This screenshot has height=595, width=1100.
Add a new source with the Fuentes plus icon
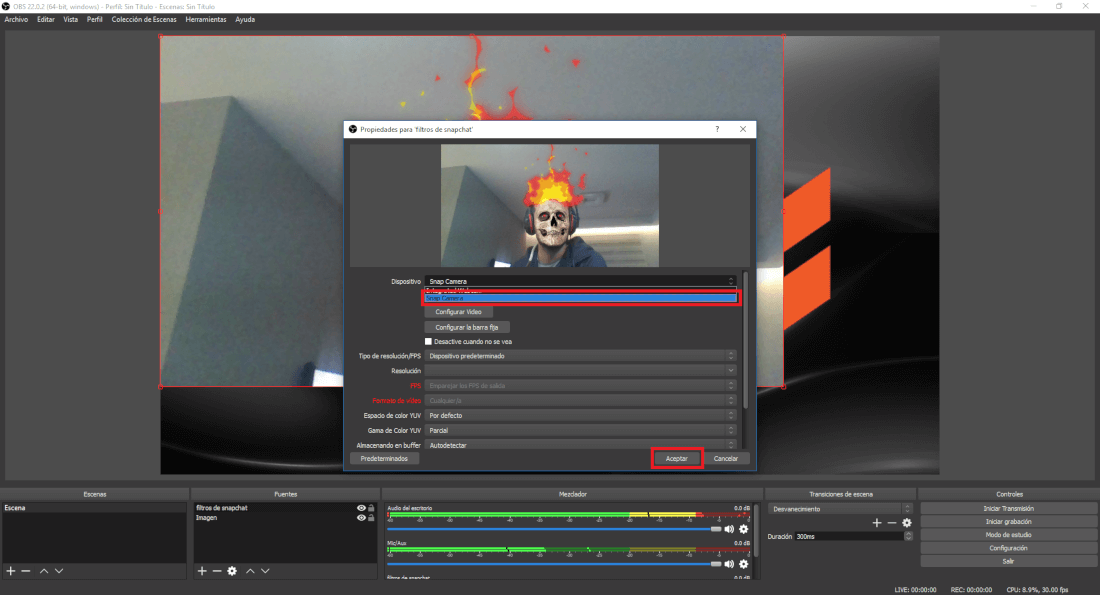pyautogui.click(x=202, y=571)
